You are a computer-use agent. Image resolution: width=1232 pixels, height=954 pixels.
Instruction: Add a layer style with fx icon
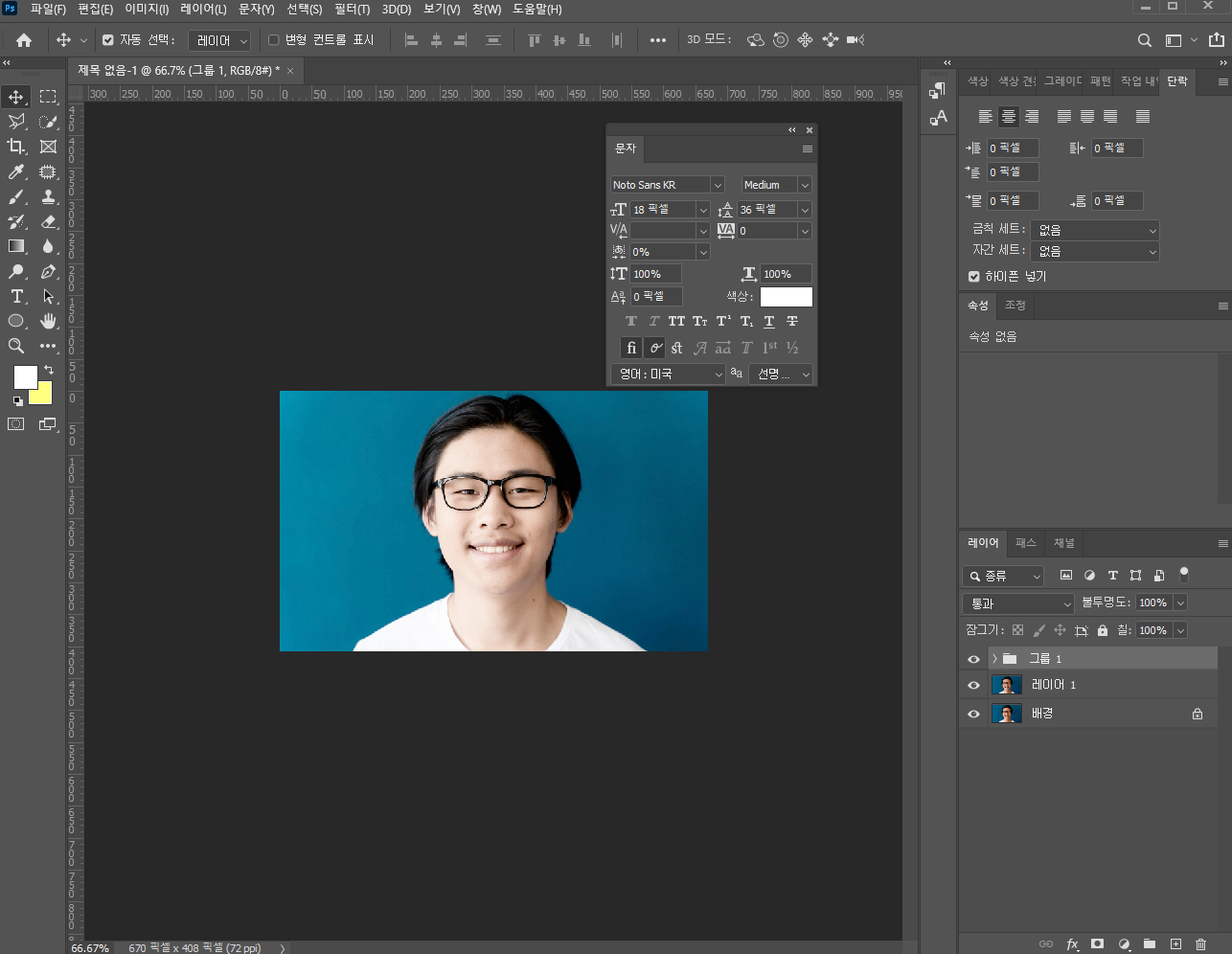(1073, 943)
